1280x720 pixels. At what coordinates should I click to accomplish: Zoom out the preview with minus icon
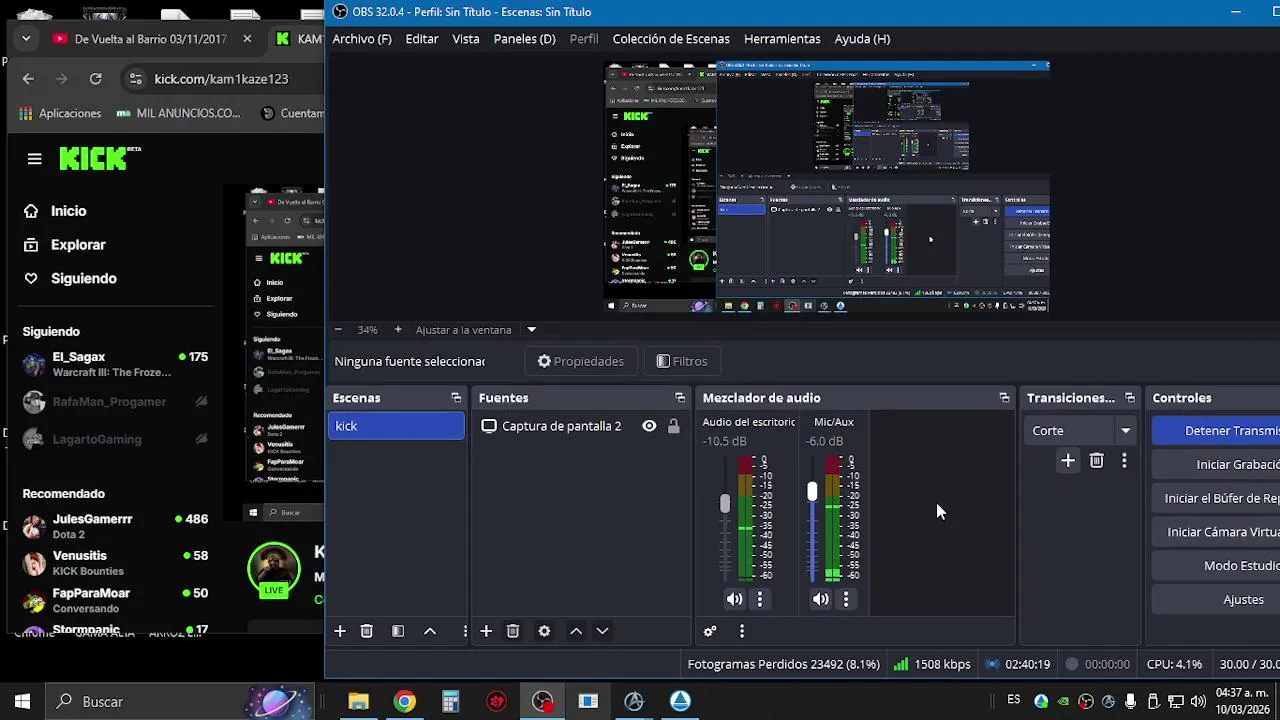tap(338, 329)
